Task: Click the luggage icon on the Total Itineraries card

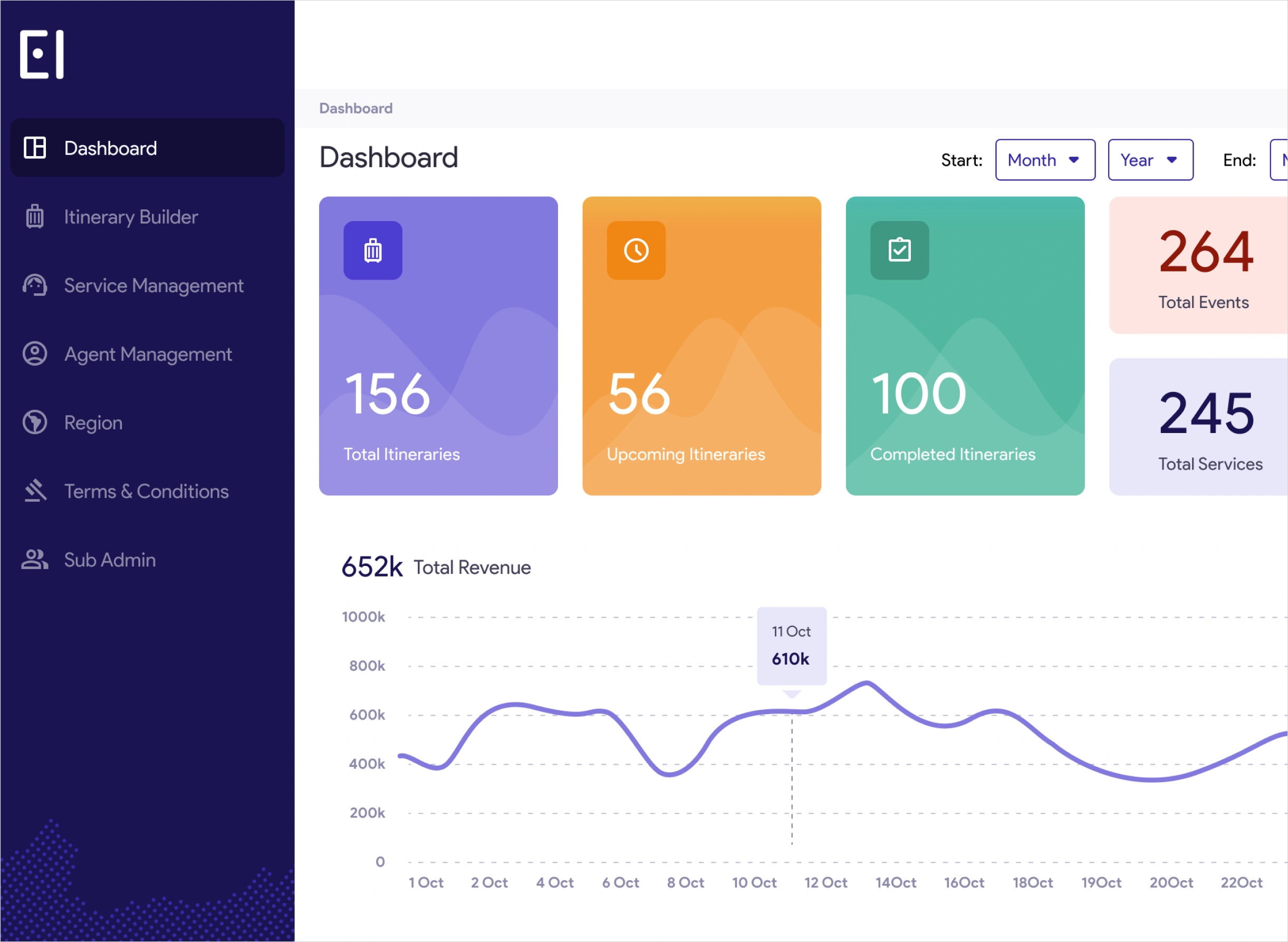Action: coord(373,251)
